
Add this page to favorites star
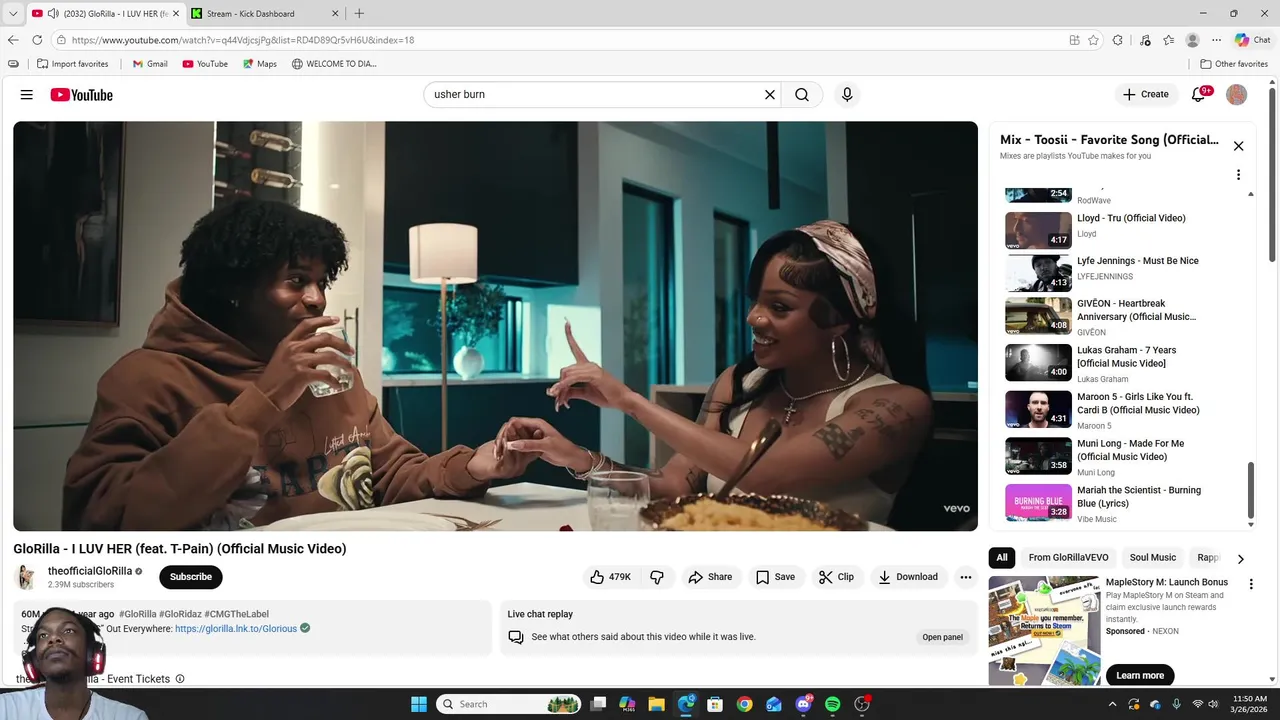(x=1094, y=40)
